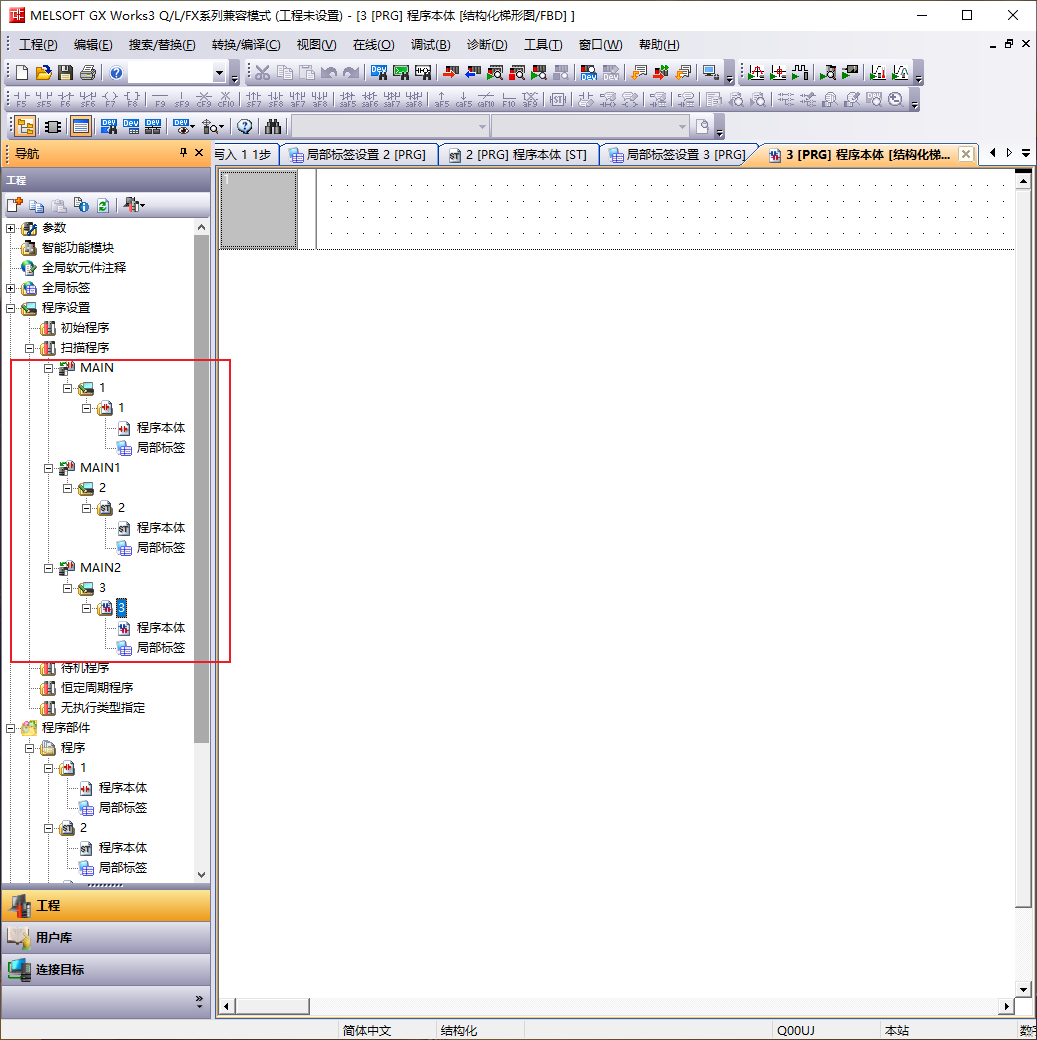Click the binoculars search icon

coord(273,126)
